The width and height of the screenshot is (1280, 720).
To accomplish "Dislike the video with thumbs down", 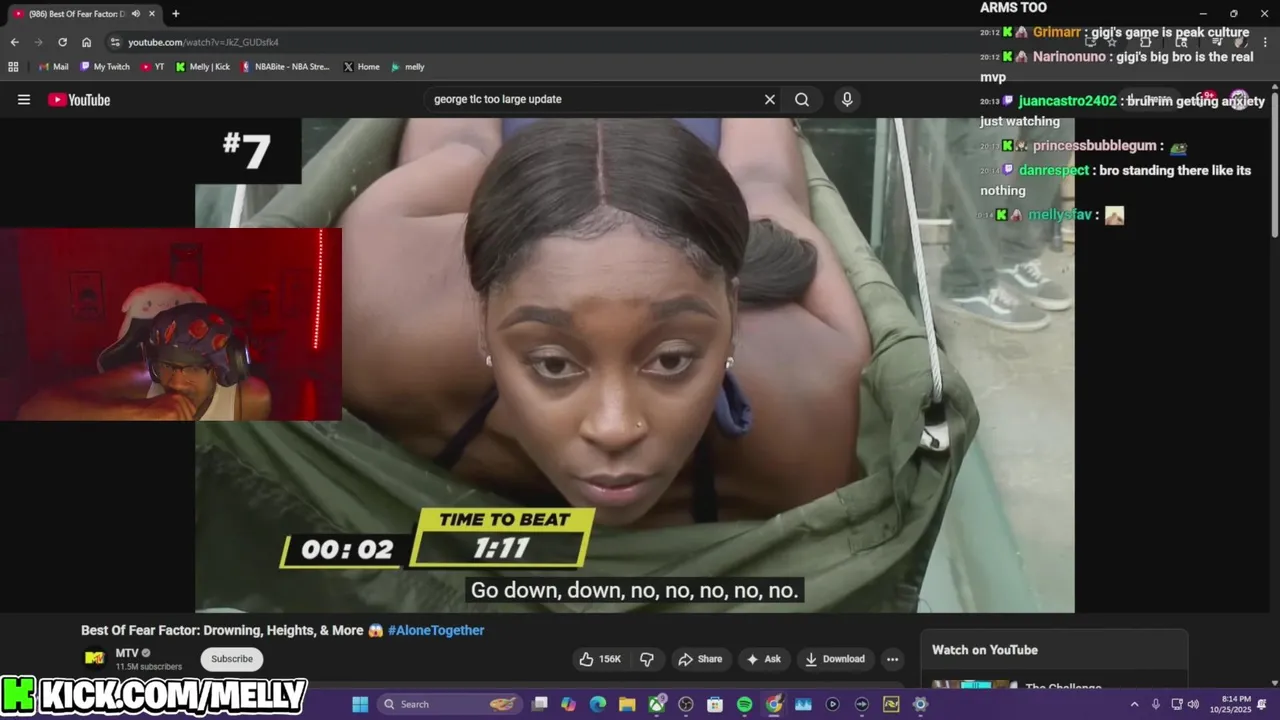I will click(647, 659).
